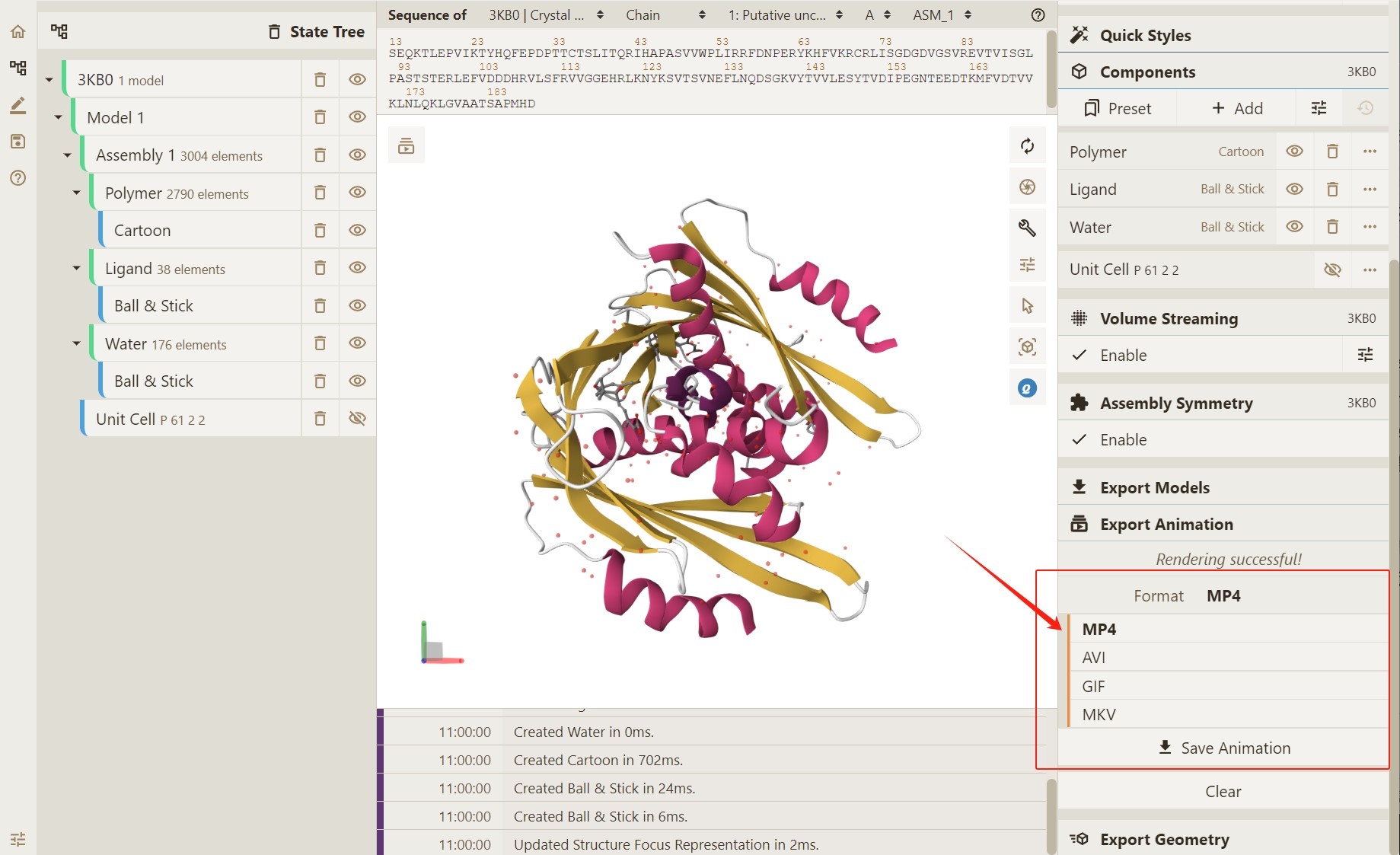Viewport: 1400px width, 855px height.
Task: Select GIF from the format list
Action: (x=1093, y=686)
